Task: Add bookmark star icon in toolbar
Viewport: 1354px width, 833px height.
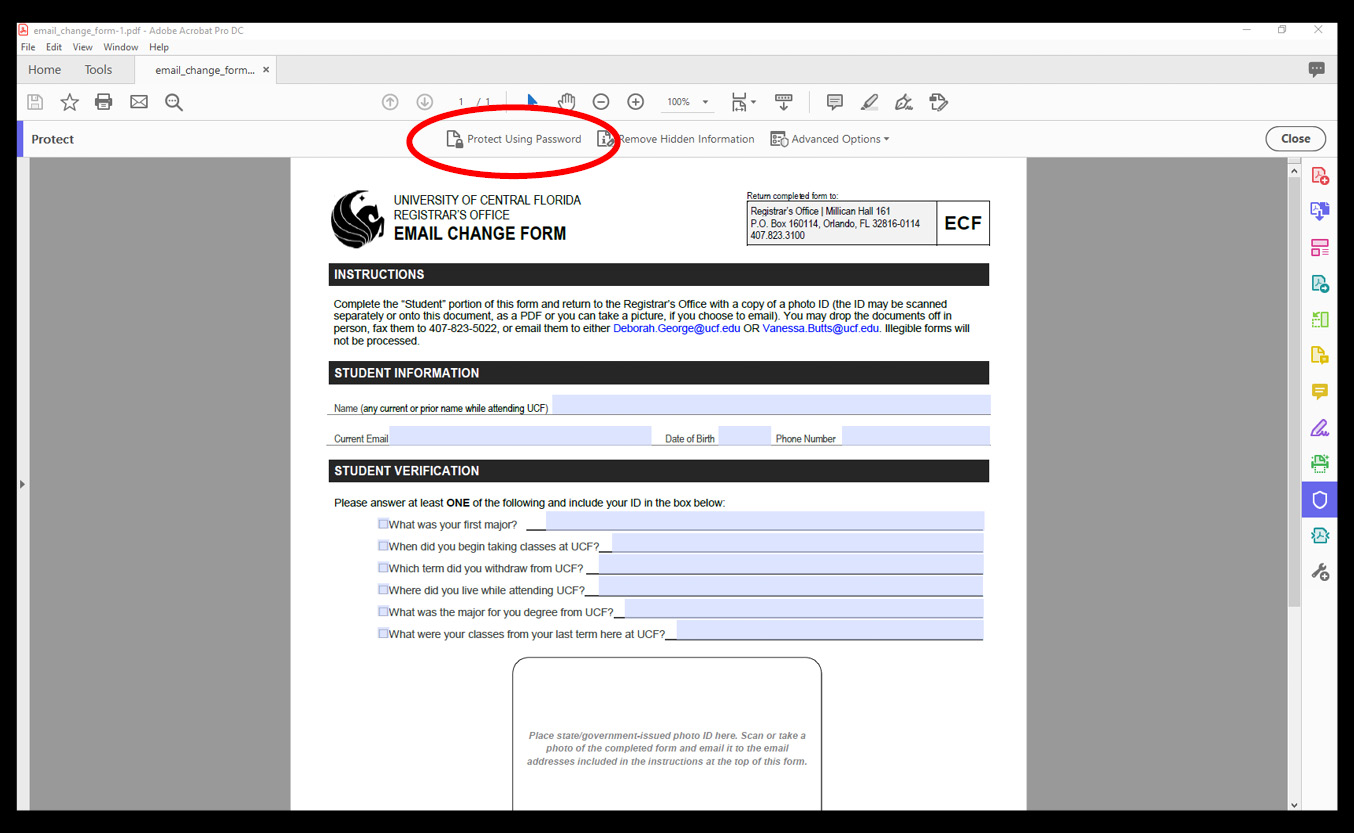Action: 69,102
